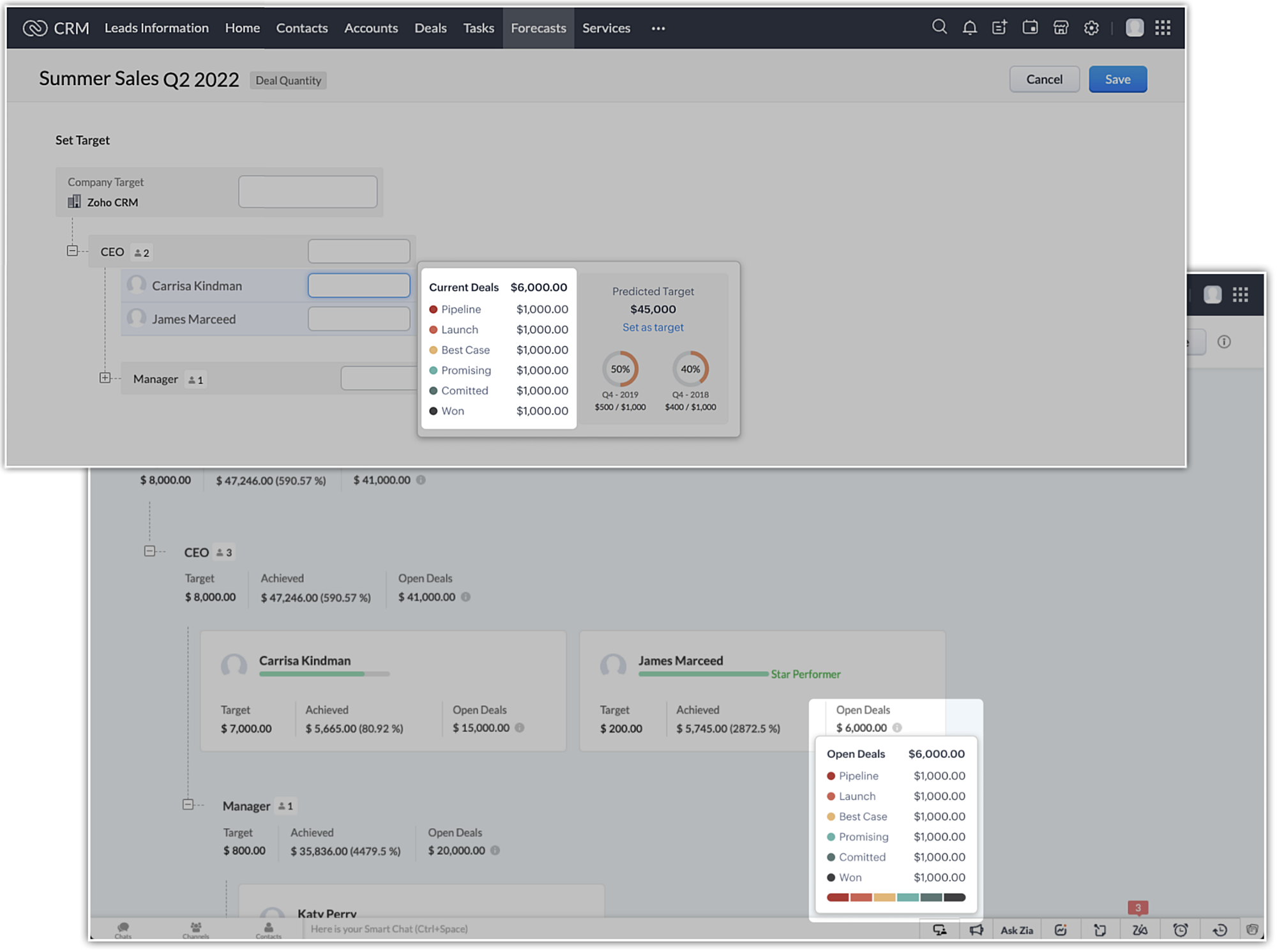The width and height of the screenshot is (1277, 952).
Task: Open the search icon in top bar
Action: 939,27
